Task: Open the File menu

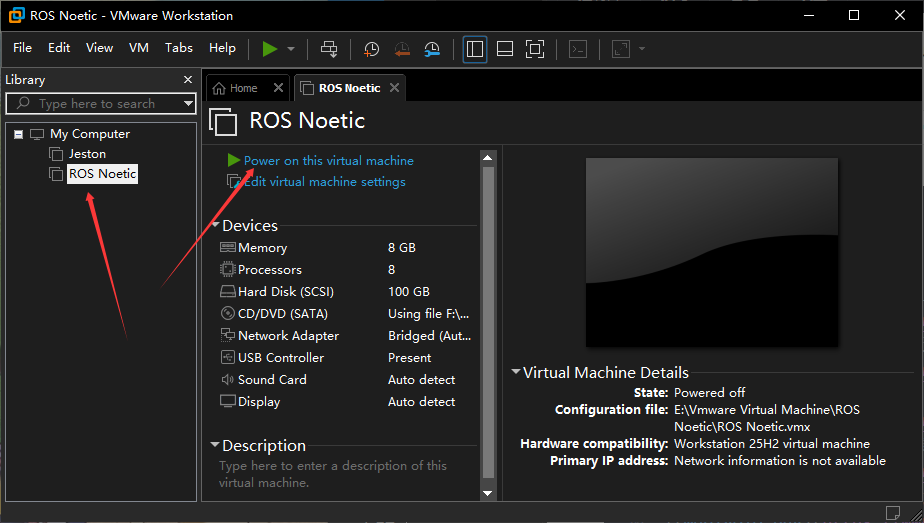Action: pos(22,48)
